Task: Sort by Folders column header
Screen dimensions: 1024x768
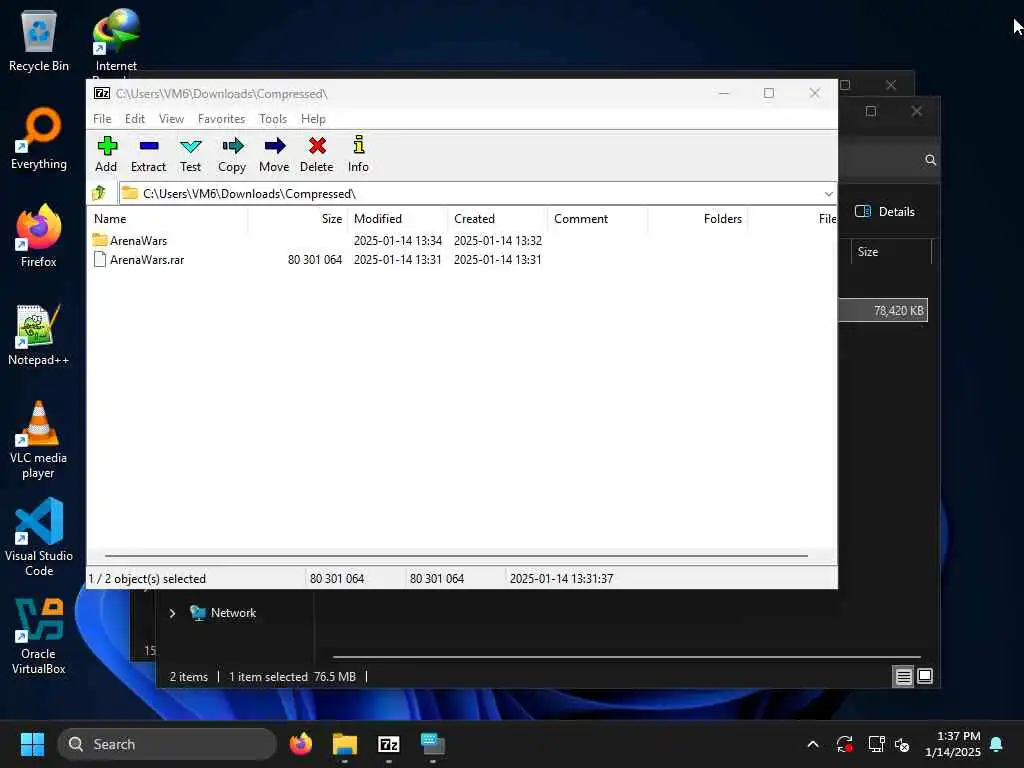Action: (x=697, y=219)
